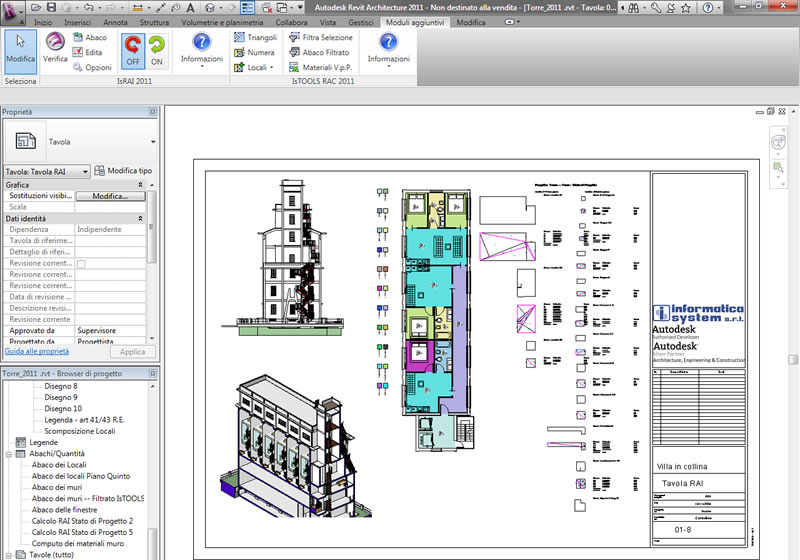Open Filtra Selezione tool
The image size is (800, 560).
coord(320,37)
